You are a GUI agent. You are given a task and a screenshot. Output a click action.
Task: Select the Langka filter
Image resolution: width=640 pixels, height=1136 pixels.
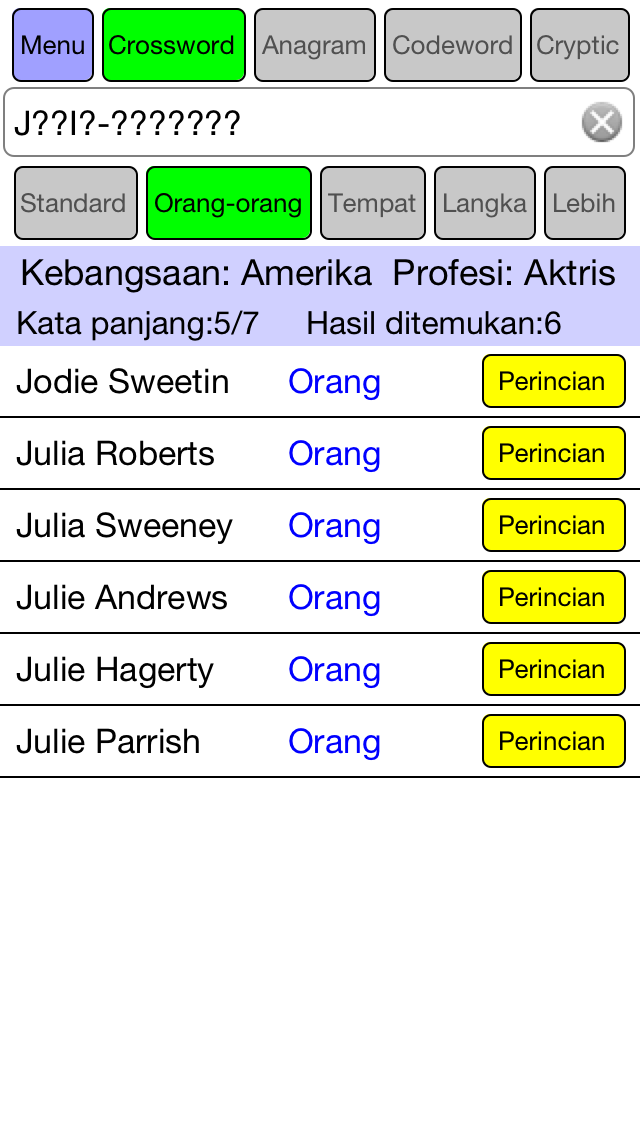coord(485,203)
